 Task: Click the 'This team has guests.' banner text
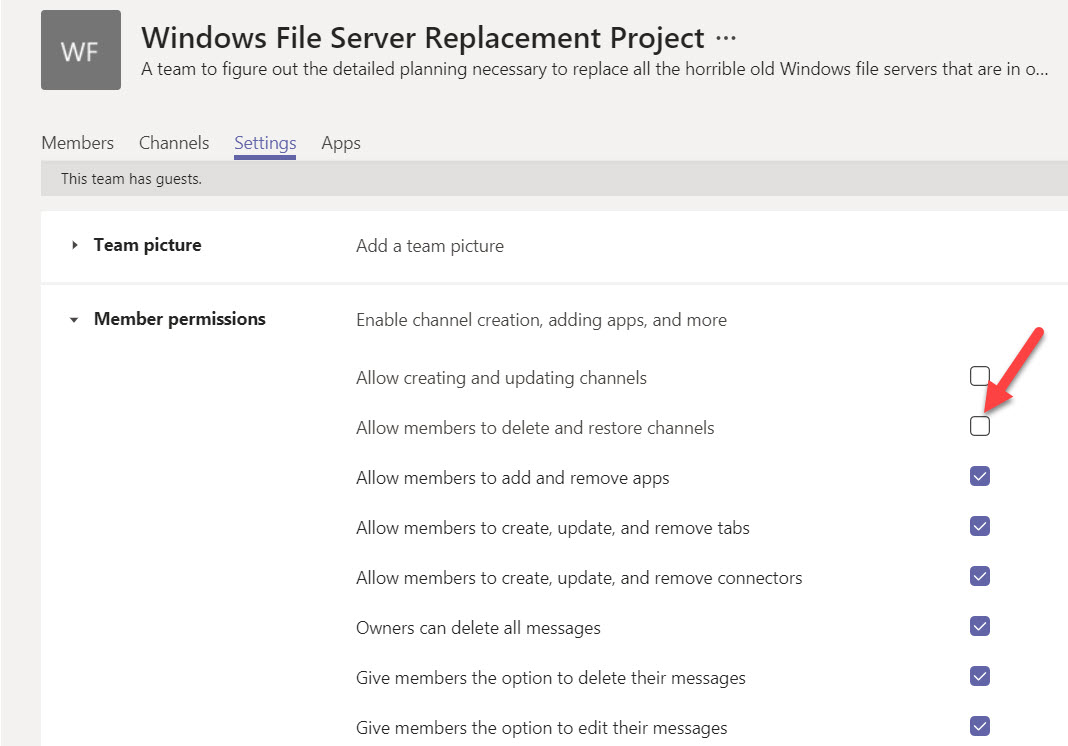tap(131, 178)
